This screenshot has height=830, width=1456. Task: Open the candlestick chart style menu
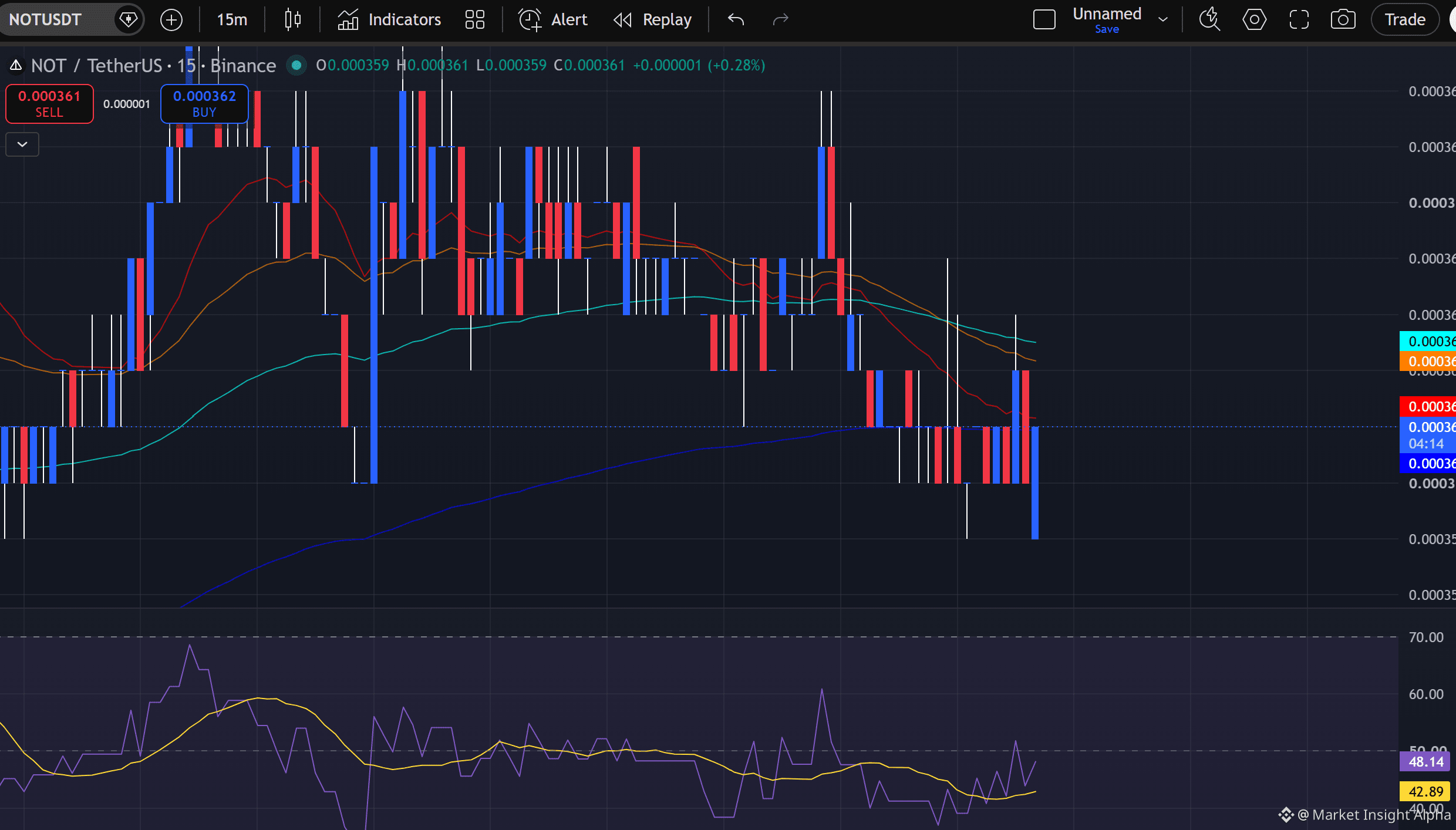tap(292, 19)
